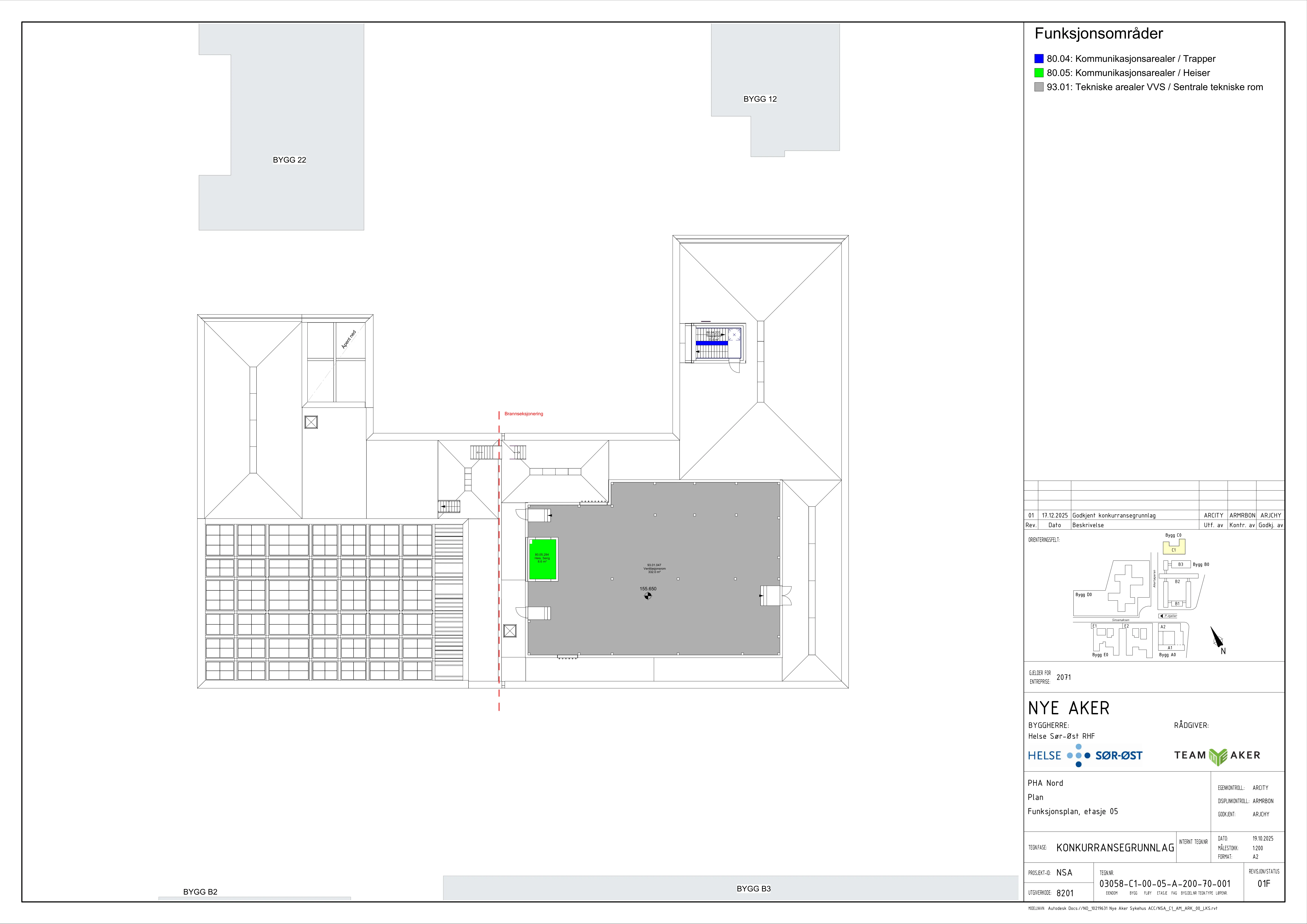This screenshot has width=1307, height=924.
Task: Click the Godkjent value ARJCHY
Action: coord(1261,814)
